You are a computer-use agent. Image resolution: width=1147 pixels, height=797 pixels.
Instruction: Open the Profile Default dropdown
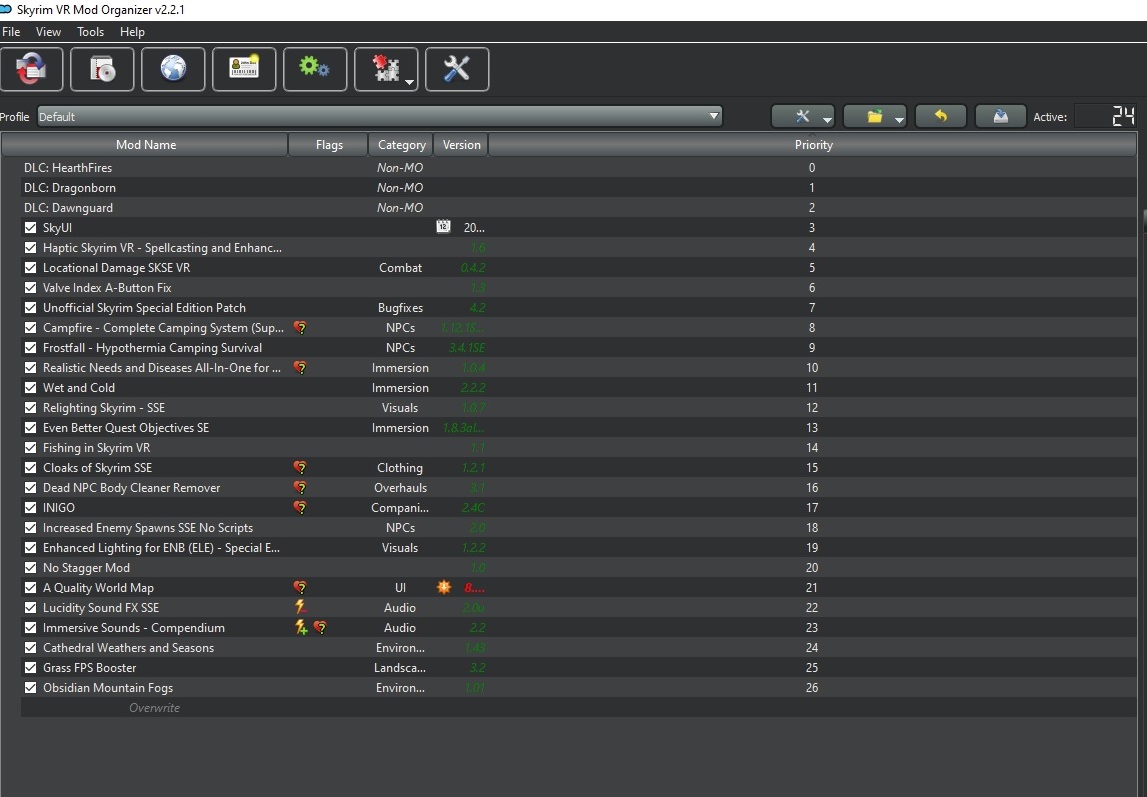[380, 116]
